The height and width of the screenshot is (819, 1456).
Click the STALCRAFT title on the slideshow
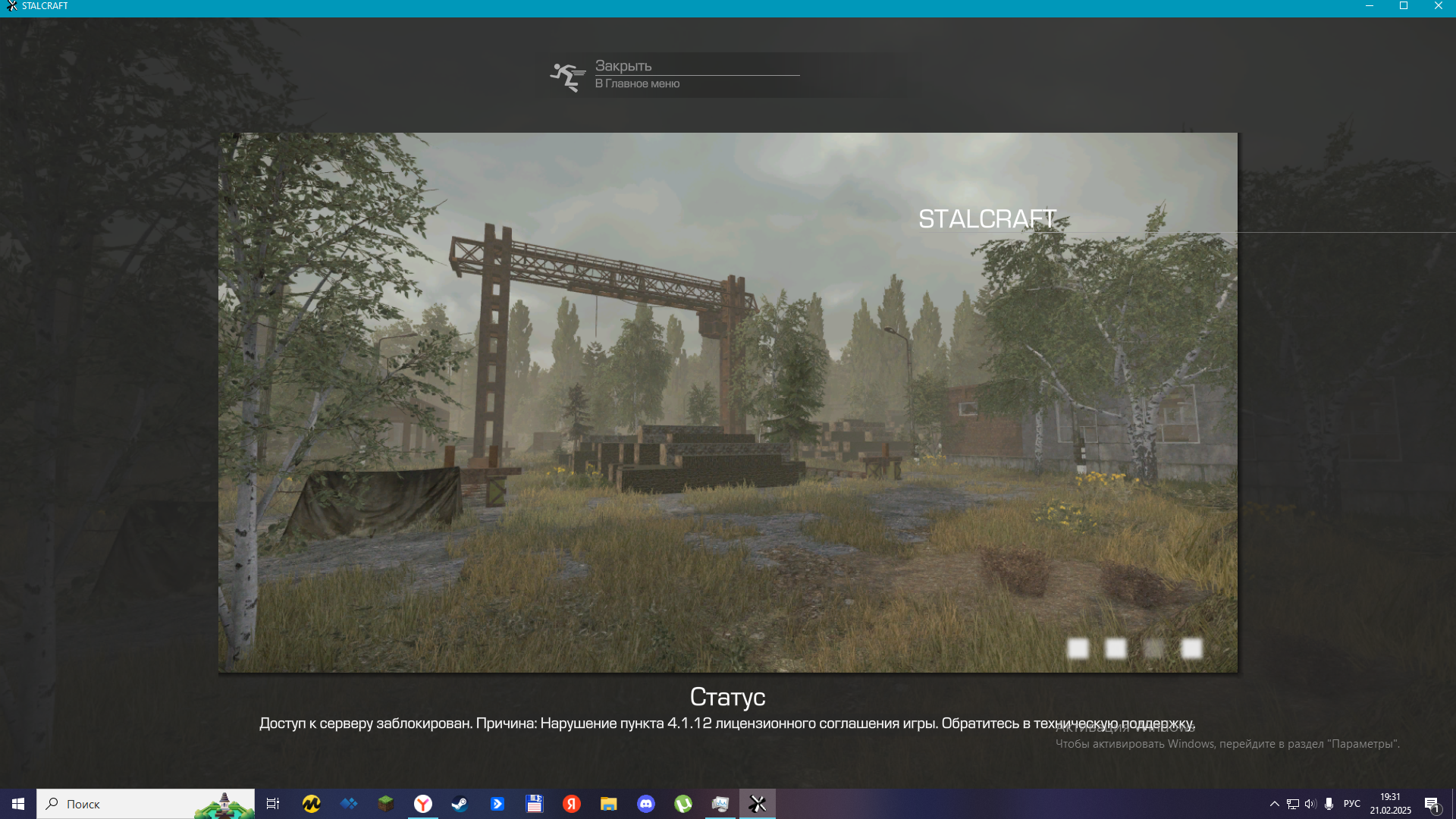pyautogui.click(x=987, y=219)
